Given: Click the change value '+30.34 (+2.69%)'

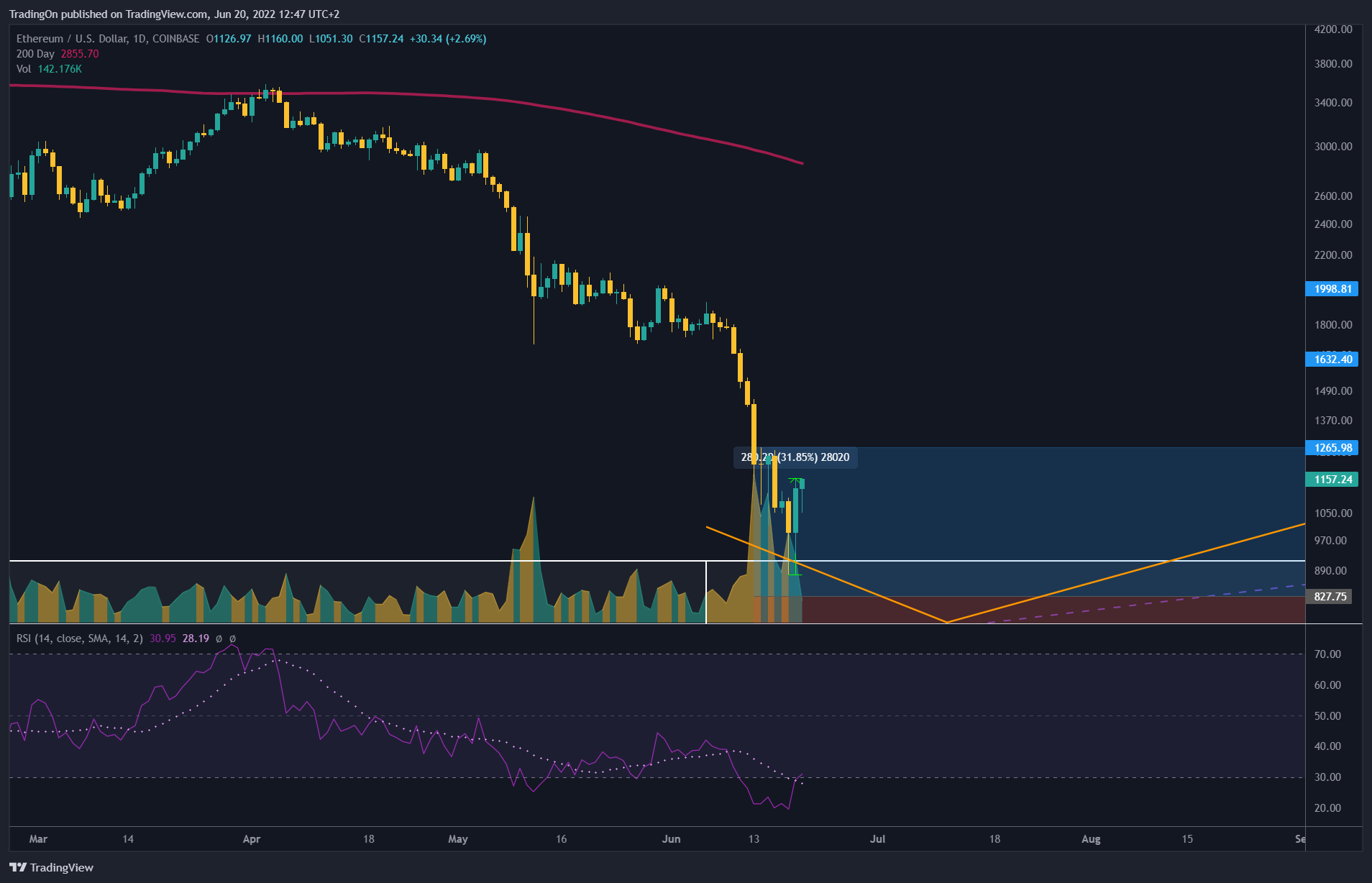Looking at the screenshot, I should (x=448, y=39).
